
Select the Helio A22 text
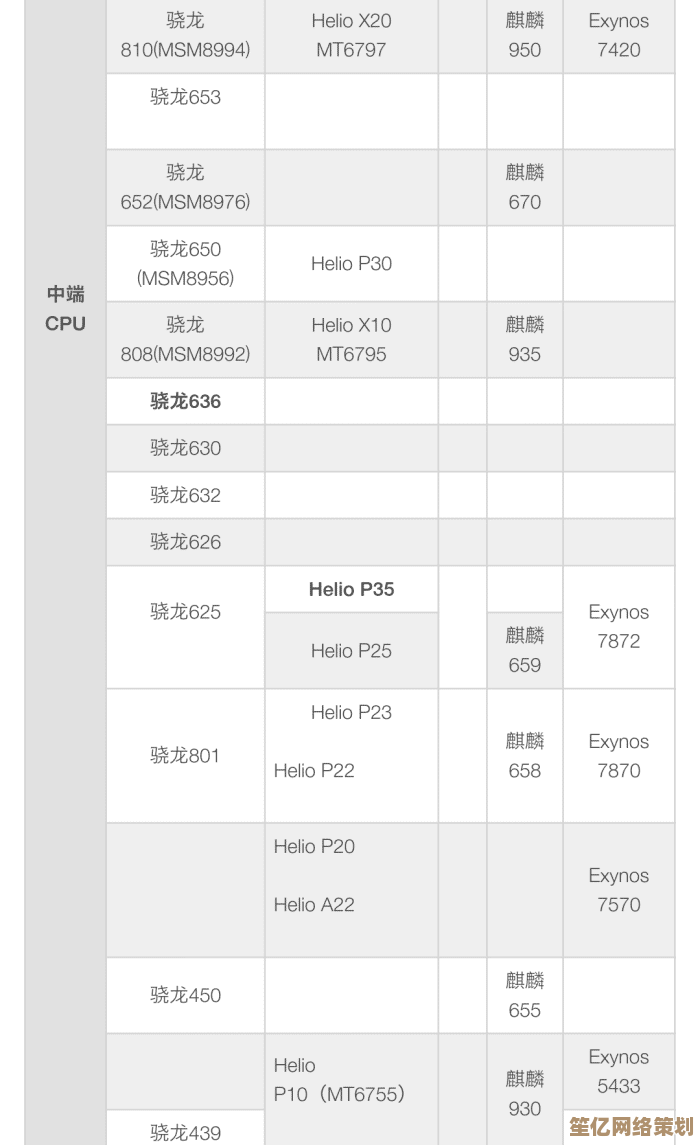pyautogui.click(x=314, y=905)
